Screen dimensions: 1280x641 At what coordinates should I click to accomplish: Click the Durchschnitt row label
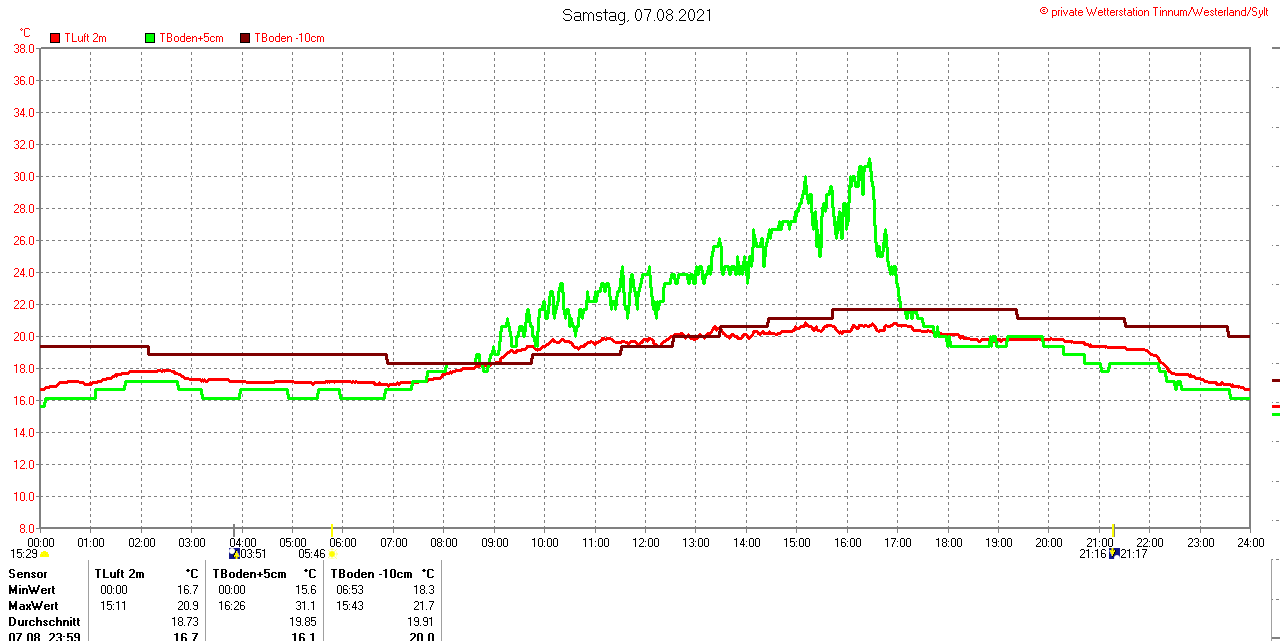pos(44,622)
